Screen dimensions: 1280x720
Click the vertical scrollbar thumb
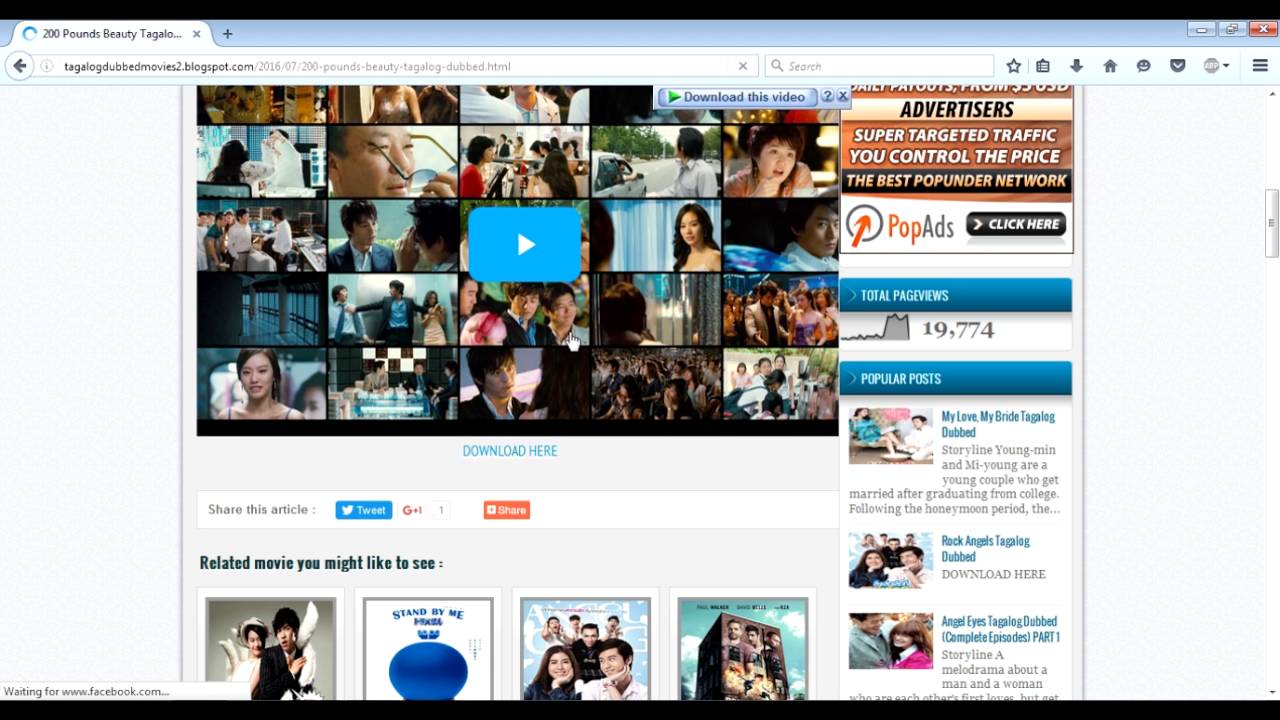(1272, 222)
